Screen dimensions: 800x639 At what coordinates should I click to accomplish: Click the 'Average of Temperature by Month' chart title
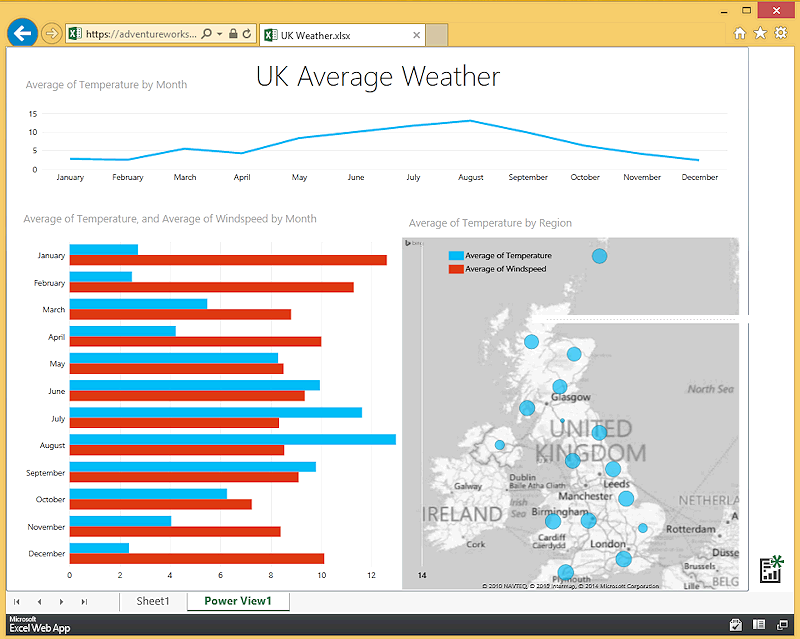tap(106, 85)
